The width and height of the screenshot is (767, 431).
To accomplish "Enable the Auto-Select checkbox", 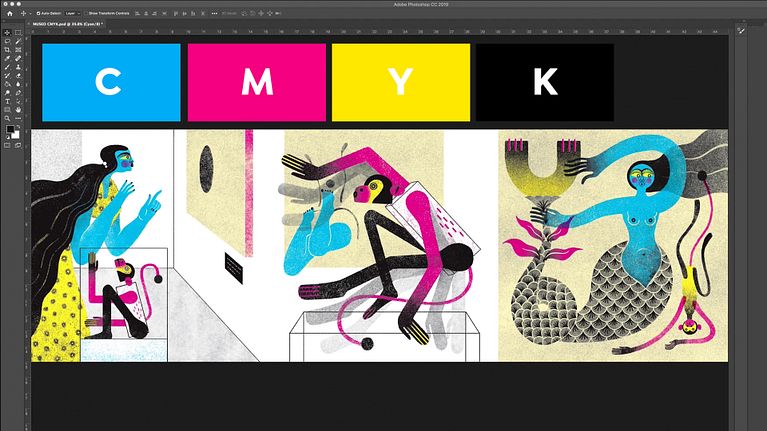I will (38, 13).
